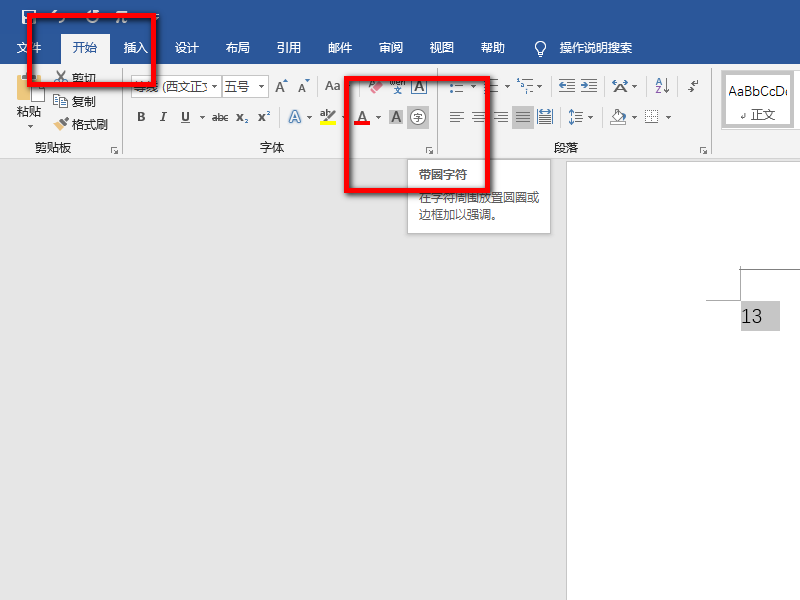Click the Character Shading gray A icon
The image size is (800, 600).
point(396,117)
